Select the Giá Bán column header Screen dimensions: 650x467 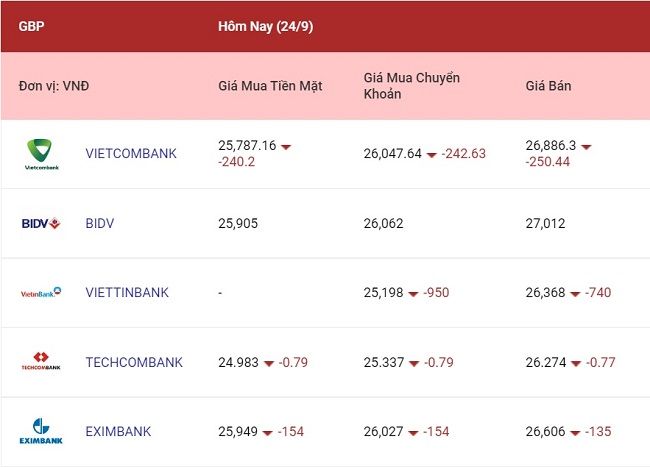tap(548, 86)
